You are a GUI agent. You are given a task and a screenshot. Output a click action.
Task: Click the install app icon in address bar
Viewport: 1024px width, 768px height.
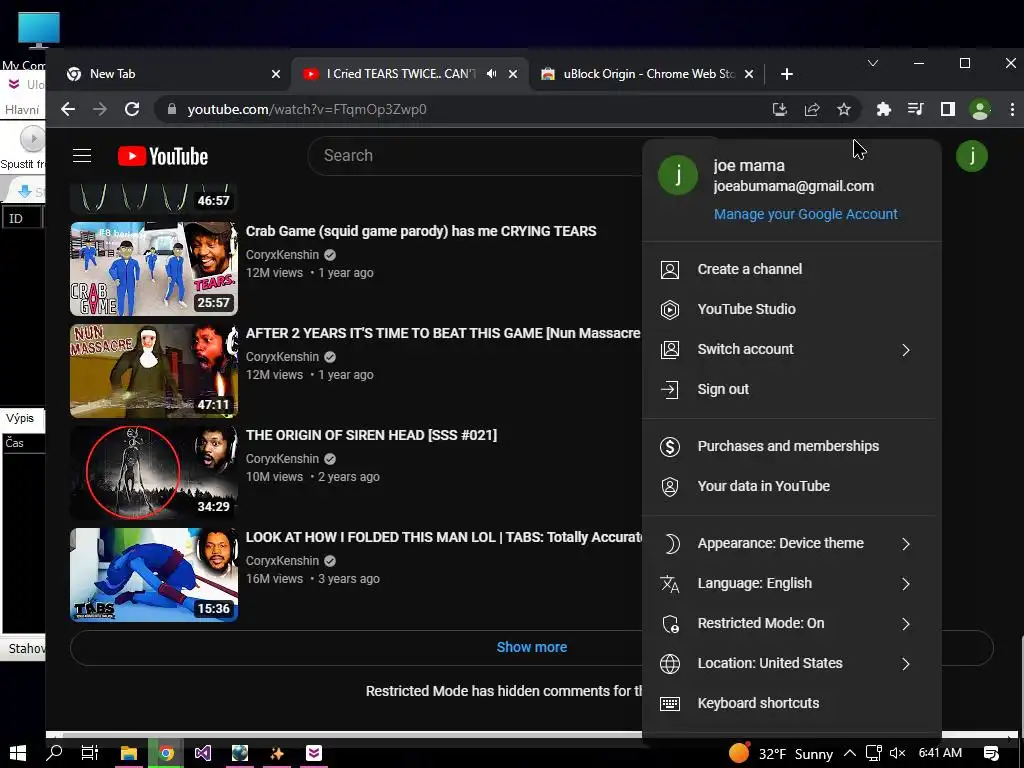tap(780, 109)
